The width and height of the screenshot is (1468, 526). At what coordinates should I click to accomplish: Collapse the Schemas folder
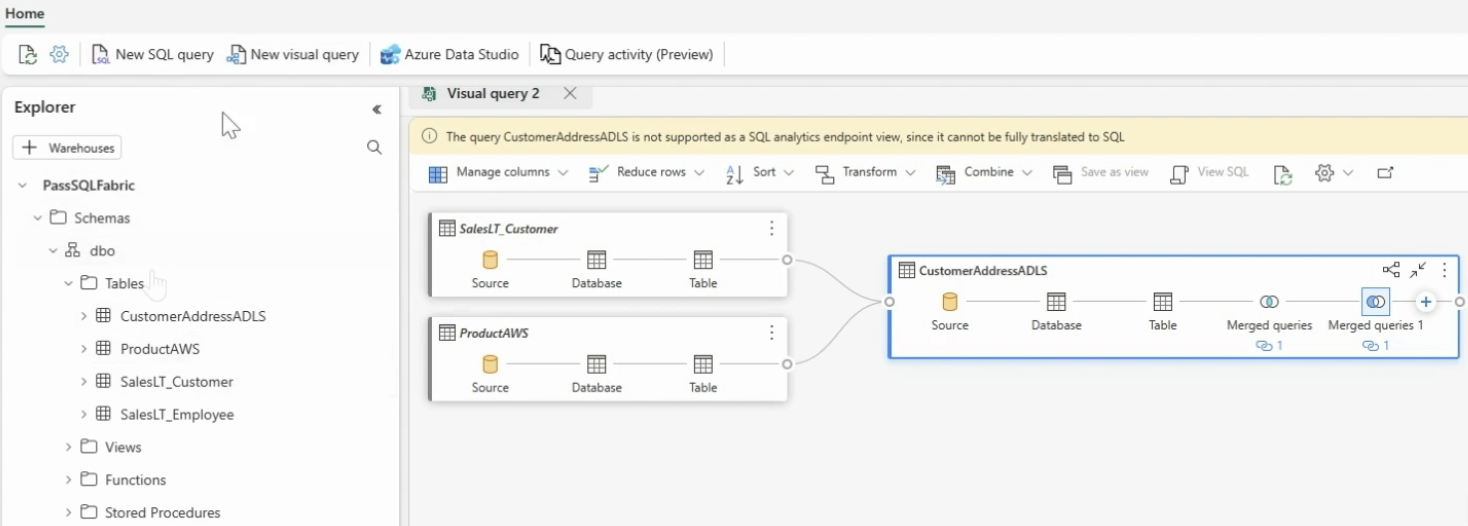coord(38,218)
